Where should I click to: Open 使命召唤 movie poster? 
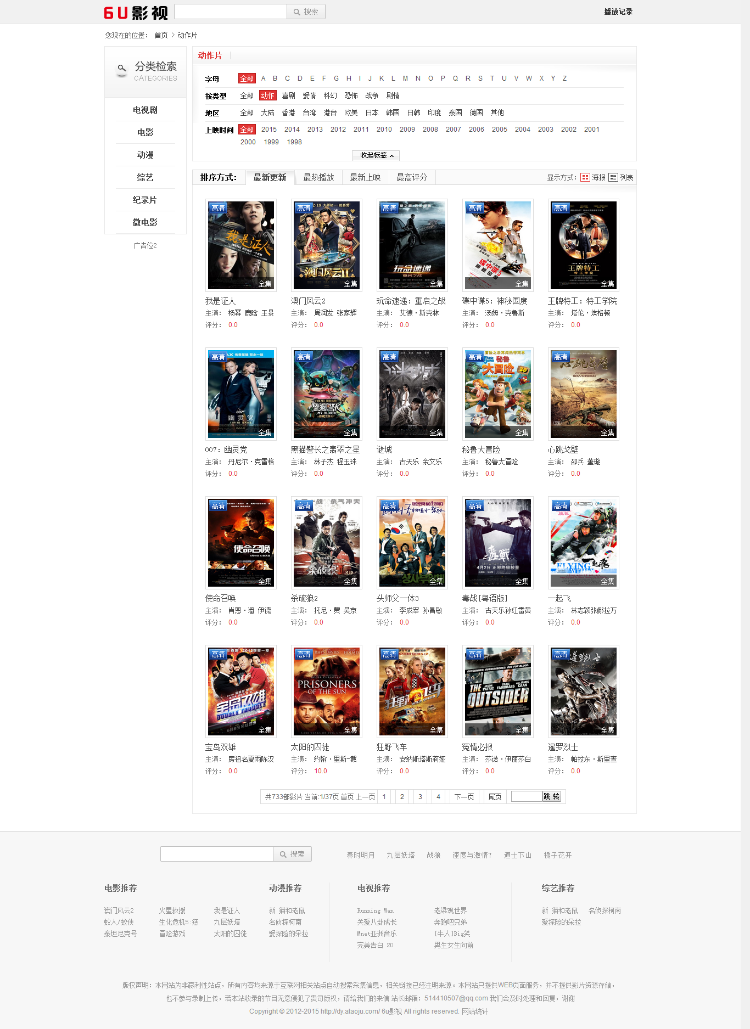pos(241,543)
